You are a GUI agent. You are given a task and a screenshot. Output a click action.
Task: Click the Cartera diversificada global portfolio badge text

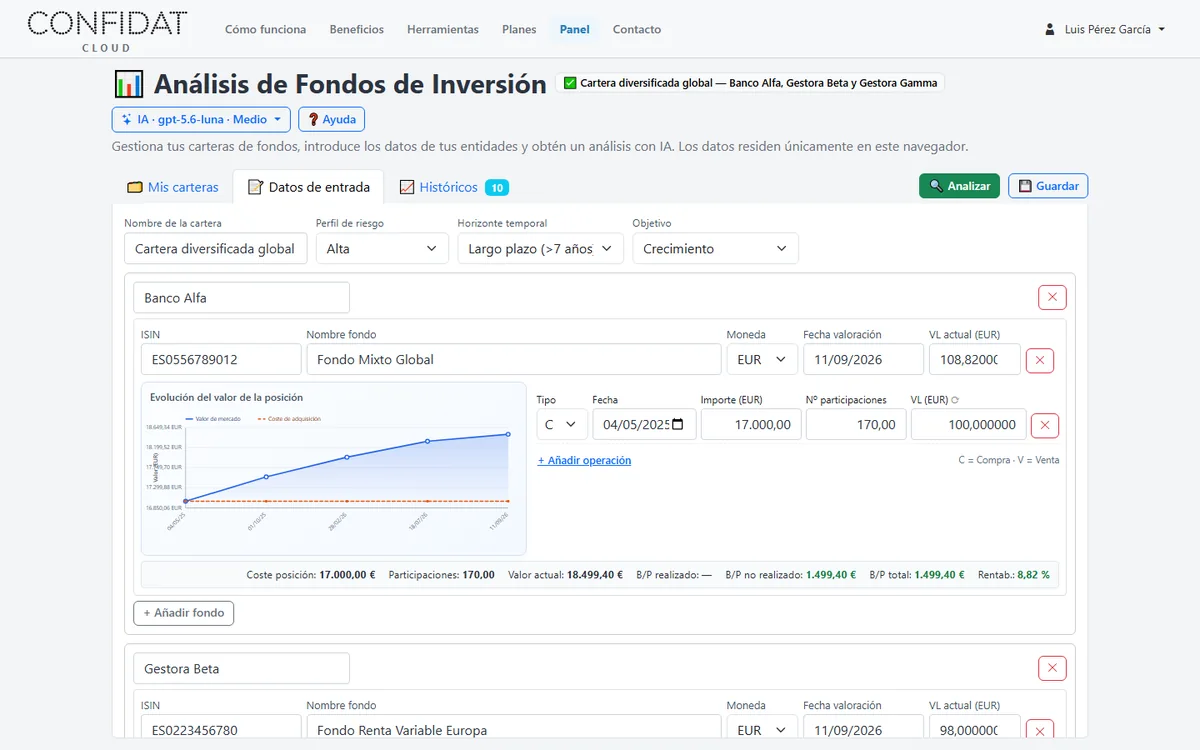[x=759, y=83]
